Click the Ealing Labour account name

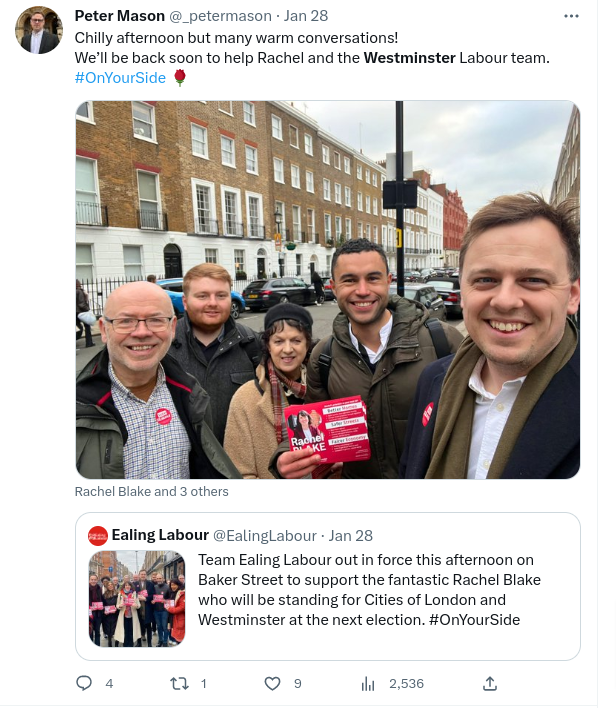(160, 535)
